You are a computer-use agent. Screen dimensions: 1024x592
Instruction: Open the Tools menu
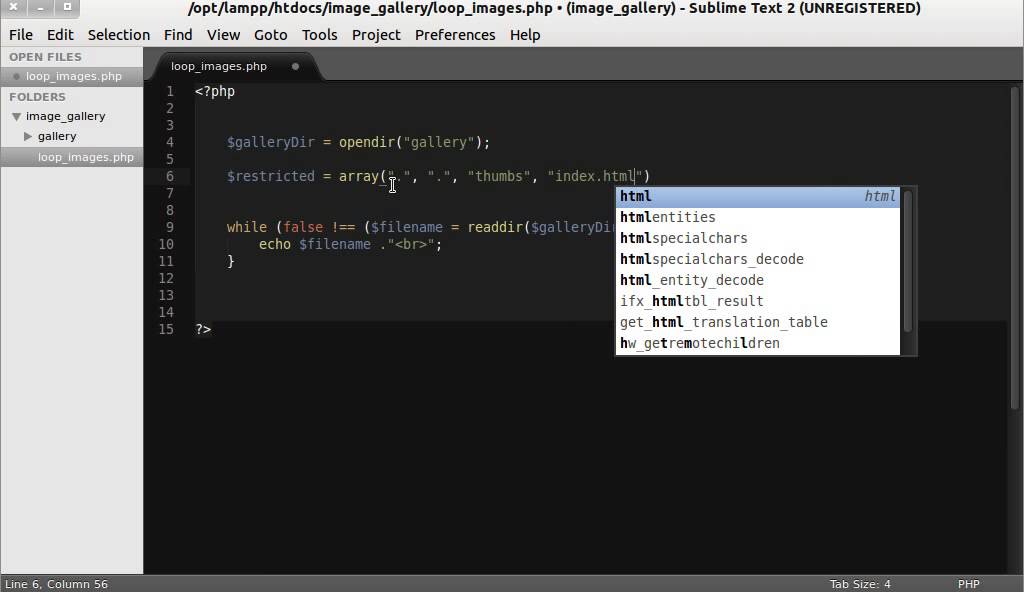pyautogui.click(x=319, y=35)
